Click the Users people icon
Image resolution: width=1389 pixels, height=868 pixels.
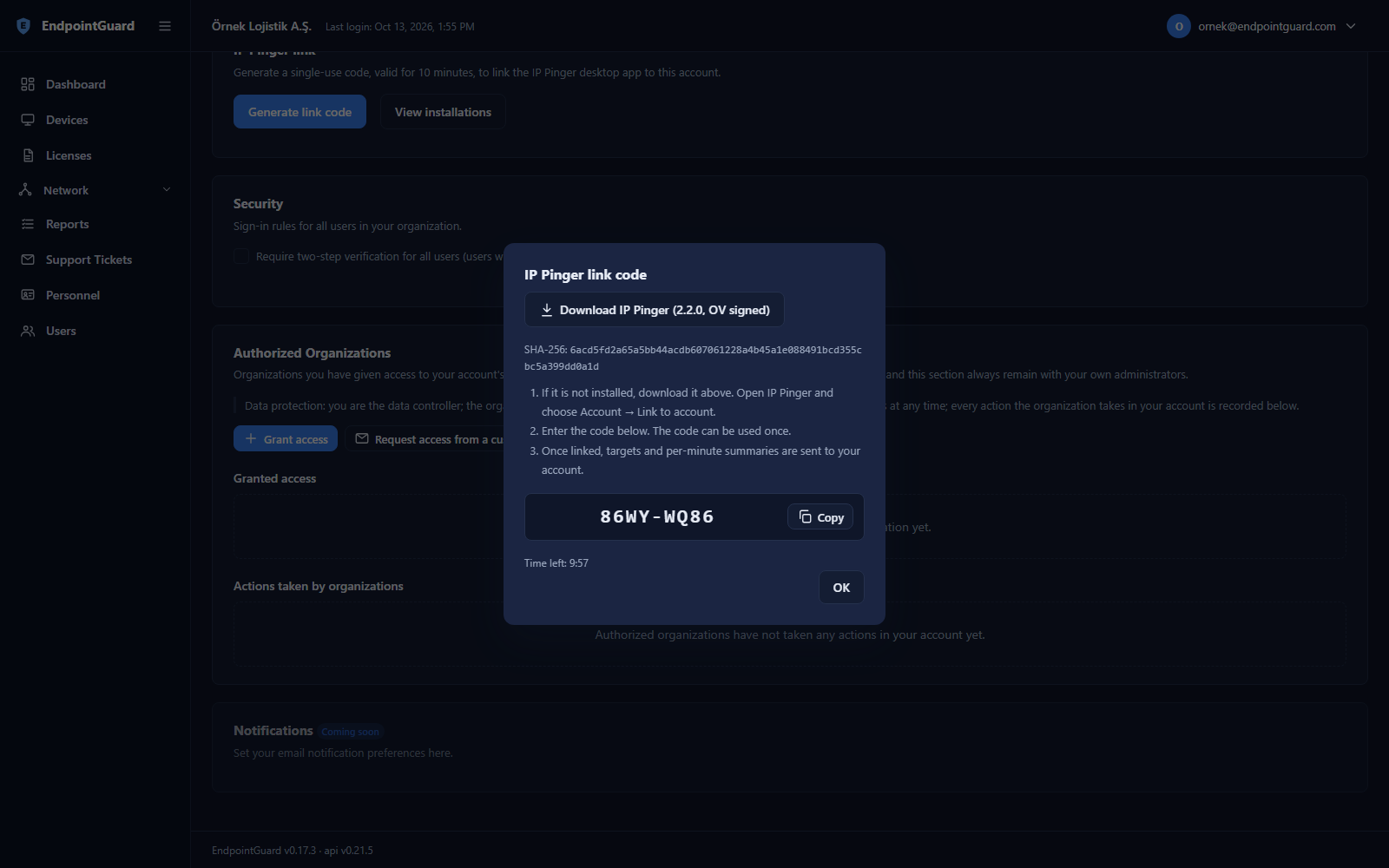[x=28, y=331]
